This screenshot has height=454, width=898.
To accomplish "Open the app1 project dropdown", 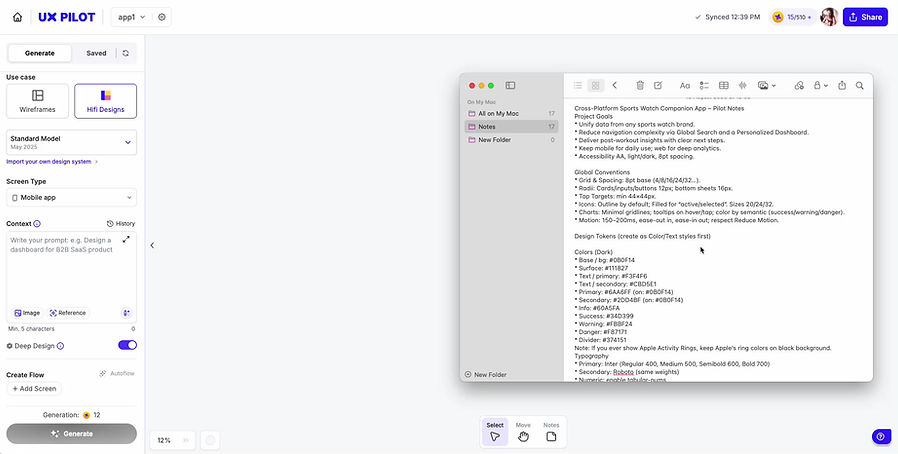I will coord(132,17).
